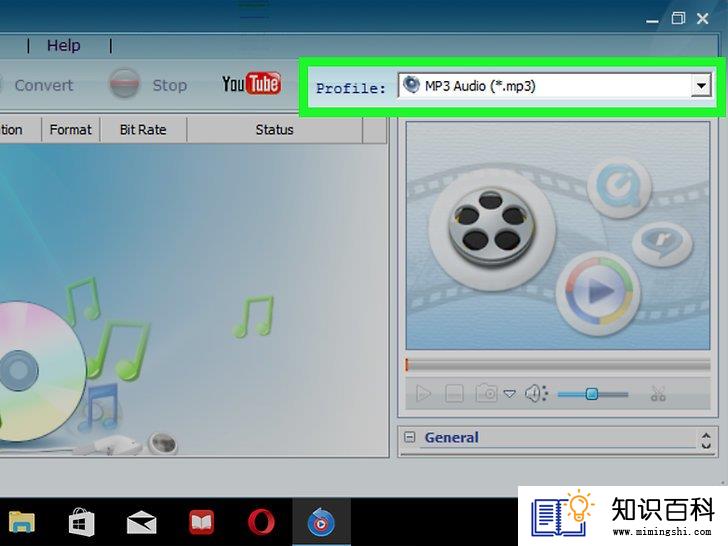The width and height of the screenshot is (728, 546).
Task: Click the preview seek progress bar
Action: coord(558,365)
